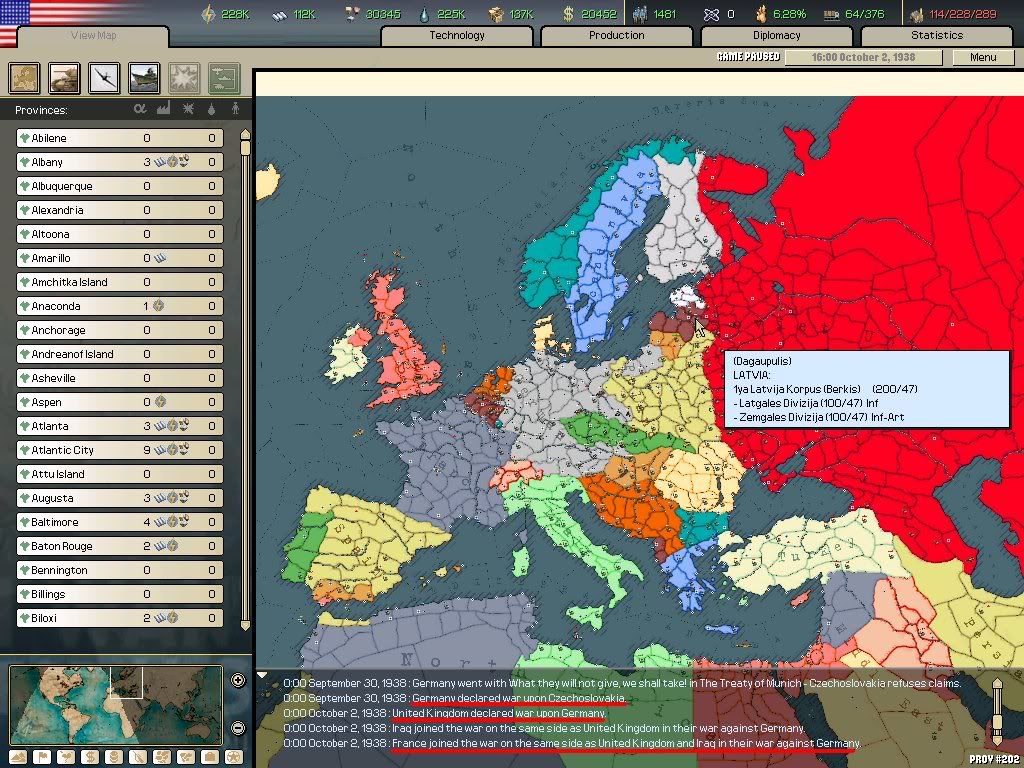This screenshot has height=768, width=1024.
Task: Click the green unit deployment icon
Action: [x=224, y=78]
